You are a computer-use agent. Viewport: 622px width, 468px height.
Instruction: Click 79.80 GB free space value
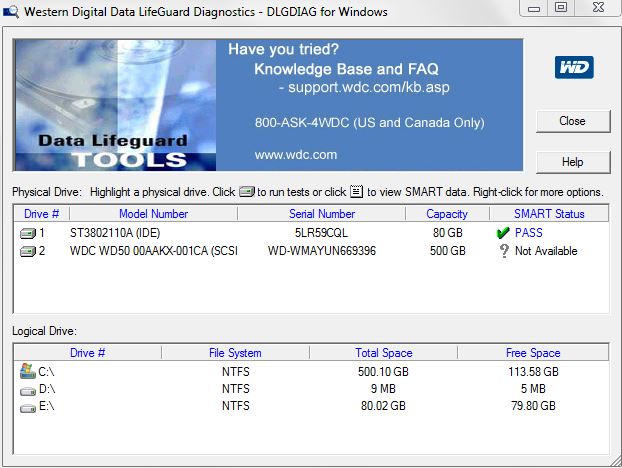point(533,406)
